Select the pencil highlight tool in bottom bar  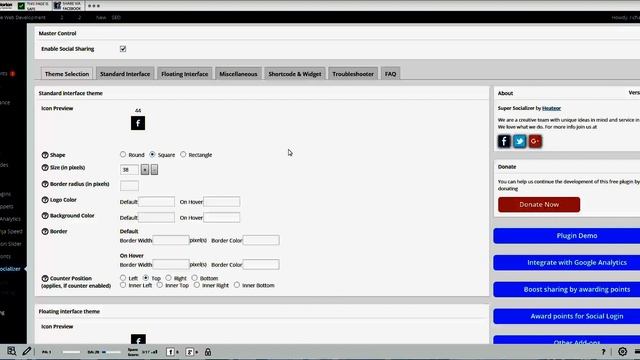pyautogui.click(x=27, y=351)
